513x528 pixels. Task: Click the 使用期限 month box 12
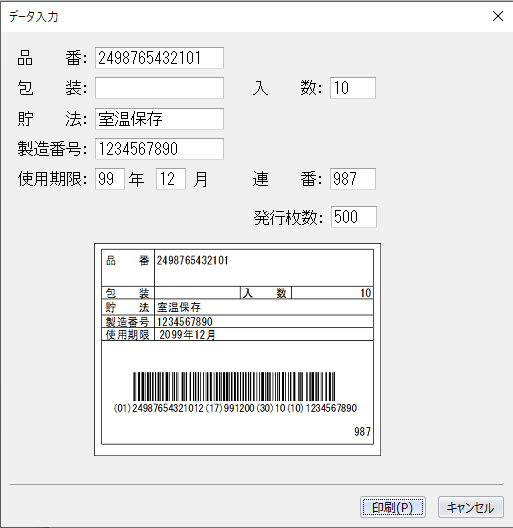171,179
